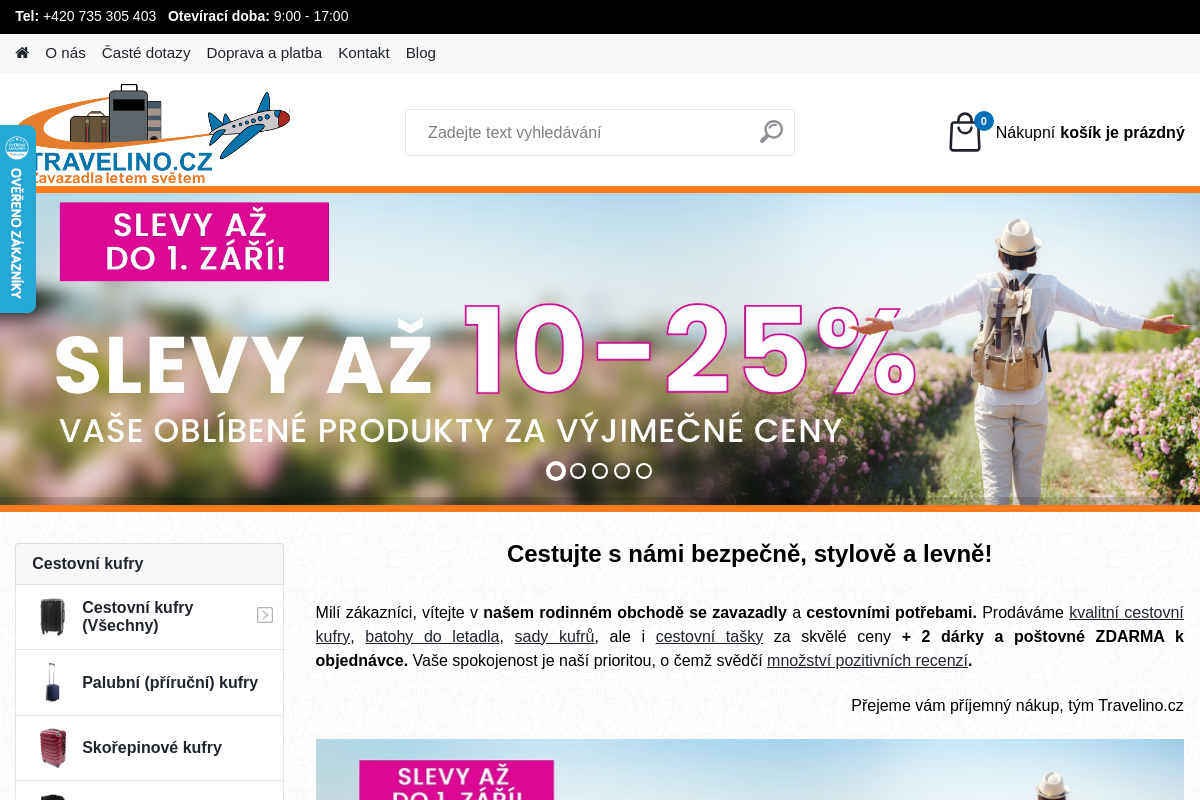
Task: Show the first banner slide
Action: click(x=556, y=471)
